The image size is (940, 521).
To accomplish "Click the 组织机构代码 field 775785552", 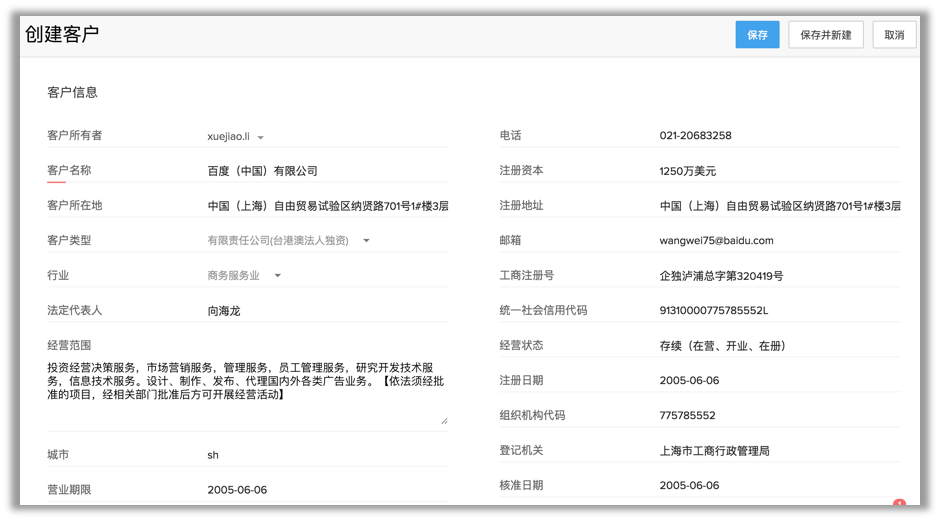I will (779, 415).
